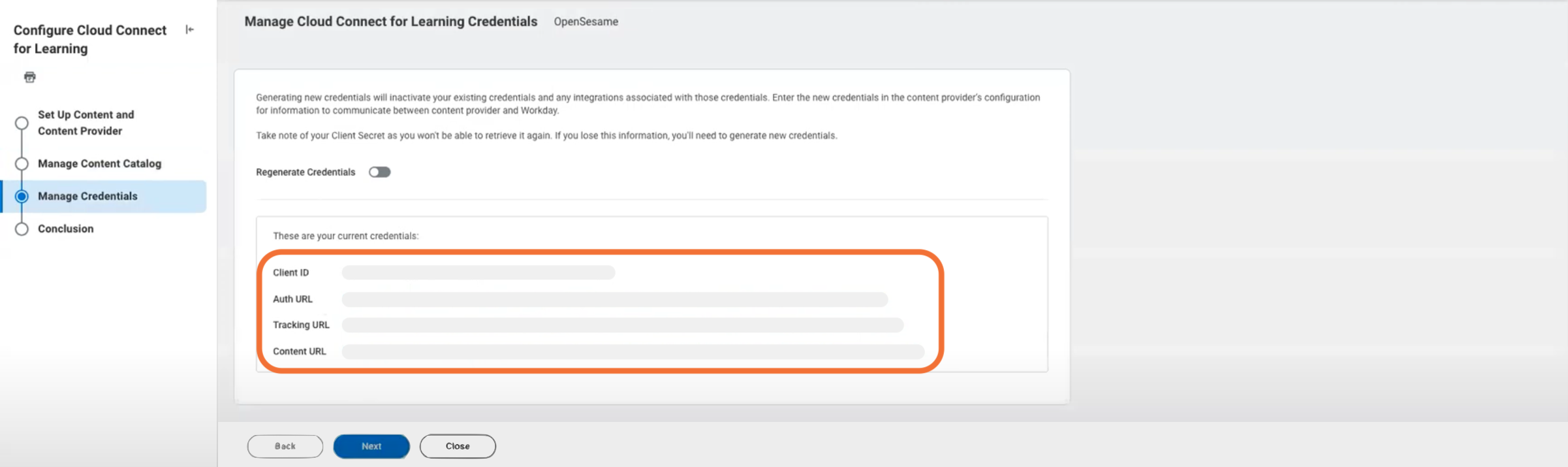
Task: Click the Tracking URL value field
Action: click(623, 325)
